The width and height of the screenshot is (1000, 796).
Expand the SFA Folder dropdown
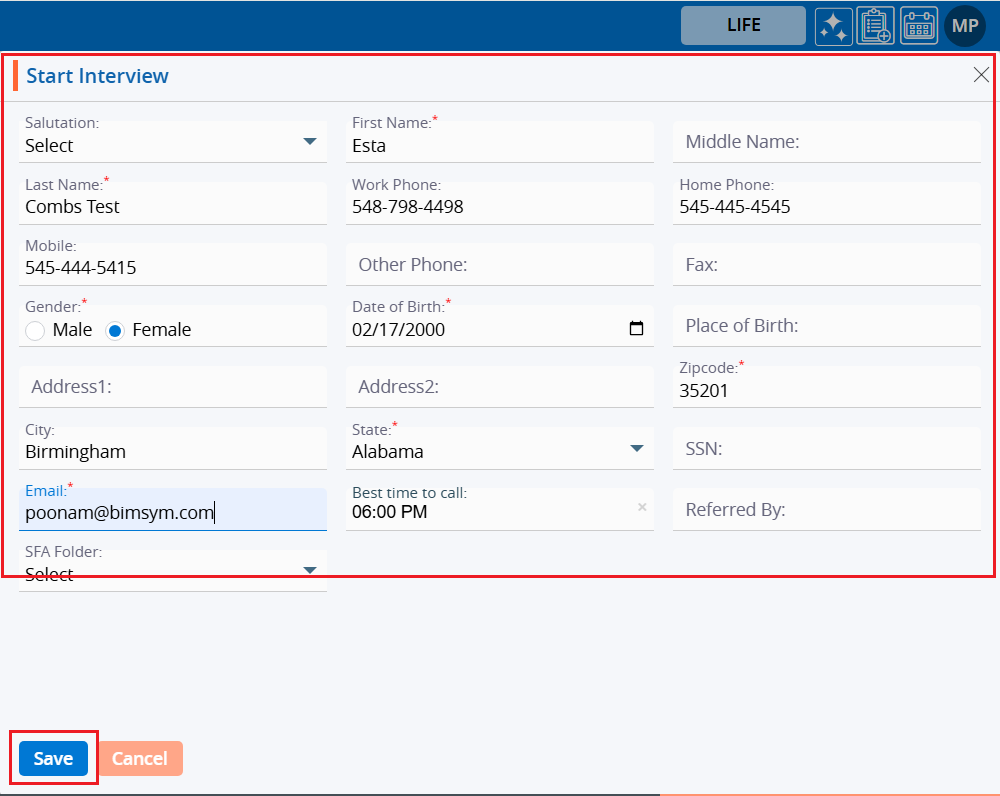(x=309, y=571)
